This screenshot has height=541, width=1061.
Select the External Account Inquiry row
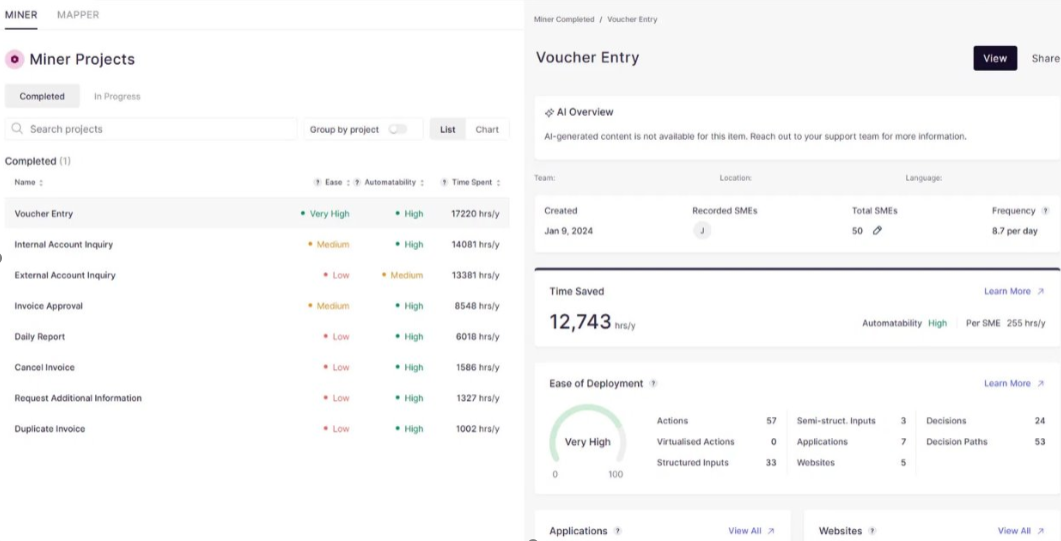257,275
